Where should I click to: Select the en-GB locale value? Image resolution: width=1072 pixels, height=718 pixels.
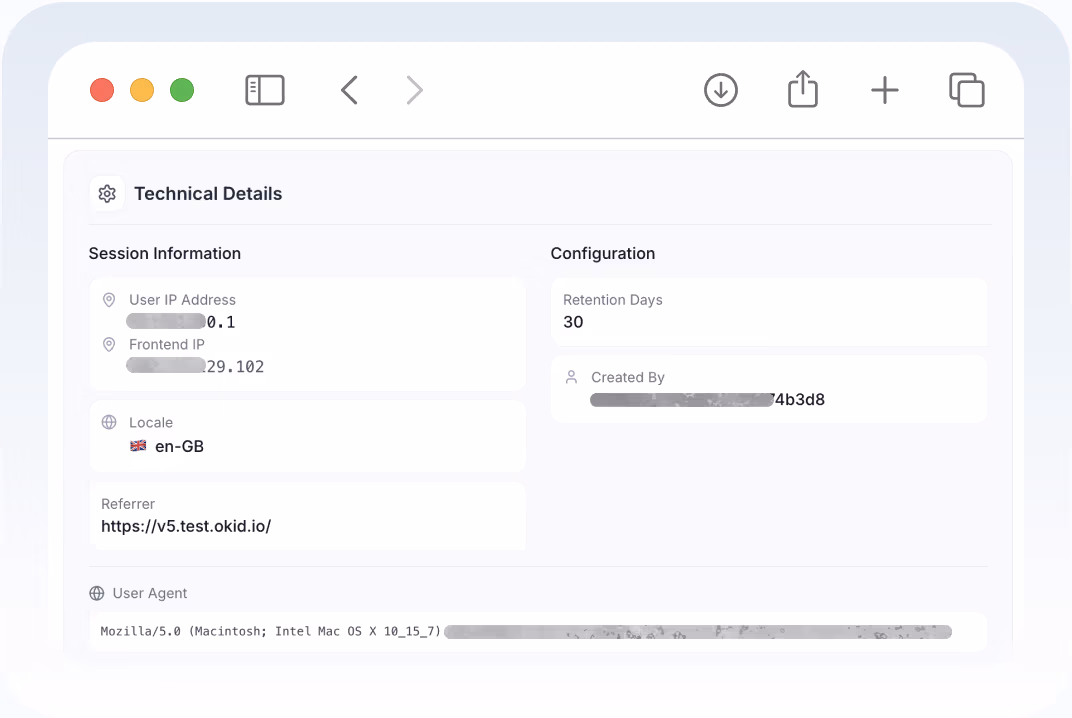click(180, 447)
